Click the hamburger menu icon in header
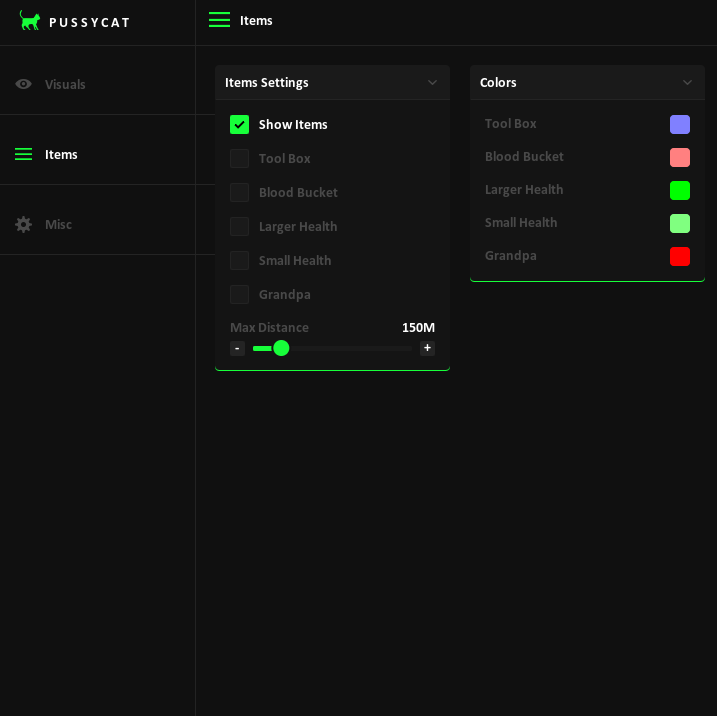 coord(219,20)
